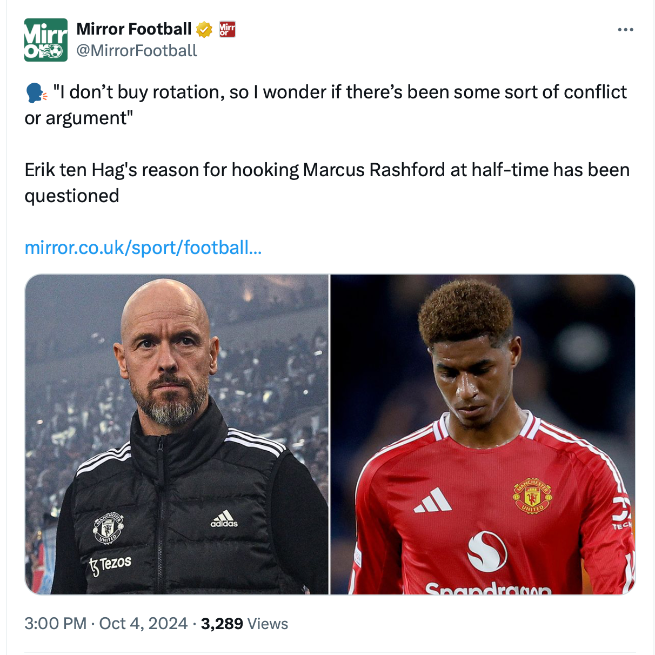Open the mirror.co.uk/sport/football article link
Image resolution: width=655 pixels, height=655 pixels.
pos(143,246)
